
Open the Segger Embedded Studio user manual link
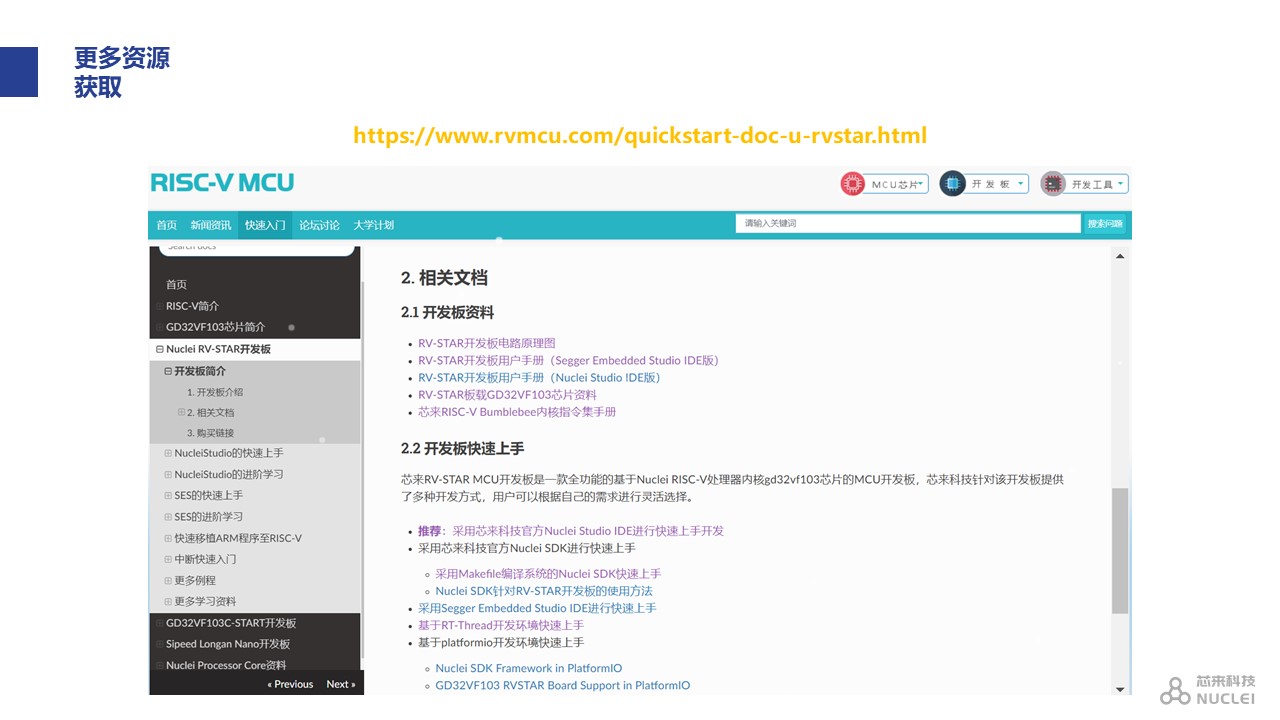[x=569, y=360]
